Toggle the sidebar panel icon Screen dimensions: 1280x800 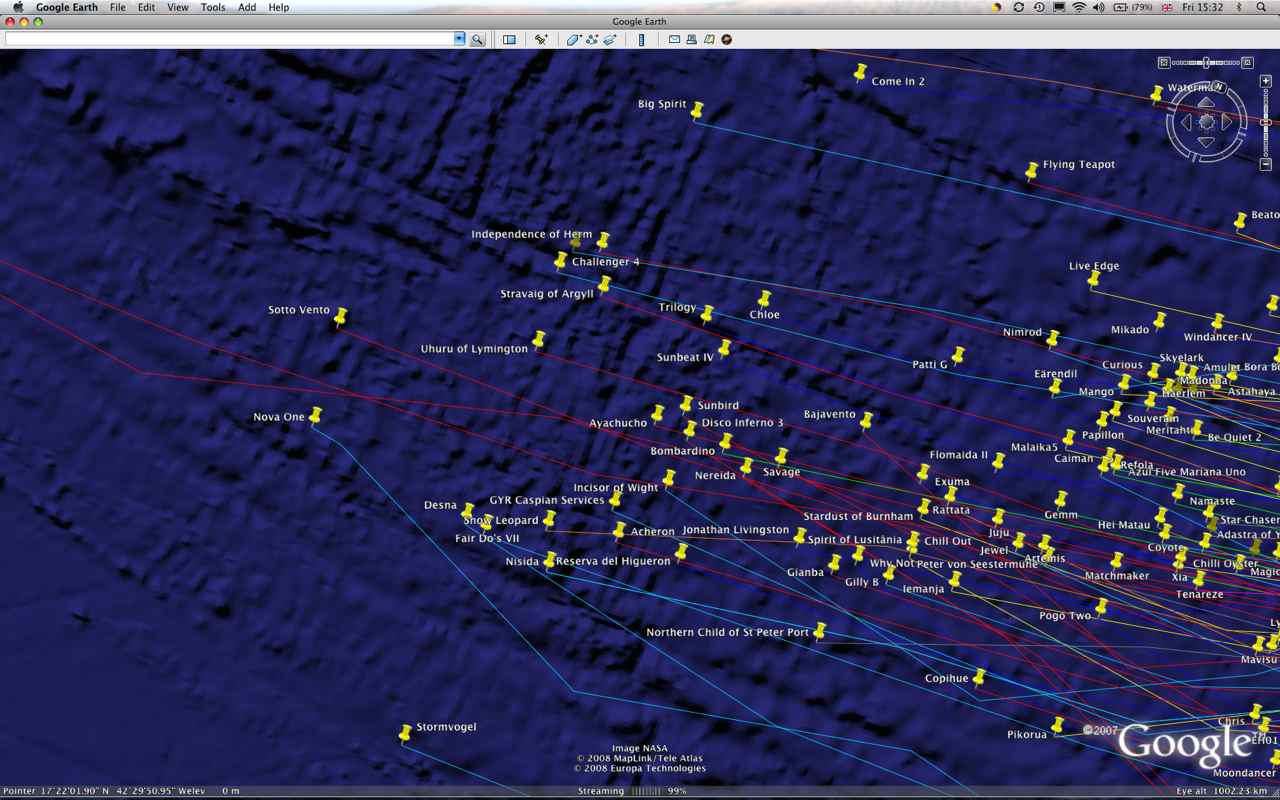point(509,39)
